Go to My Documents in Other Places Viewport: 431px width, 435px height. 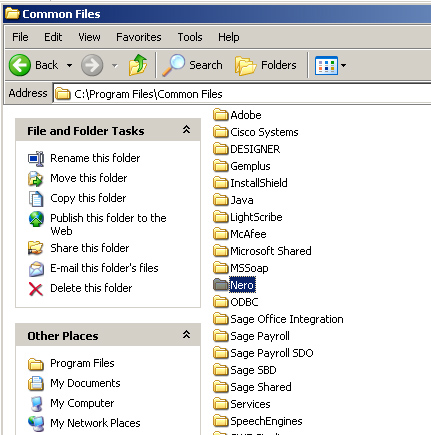point(85,383)
